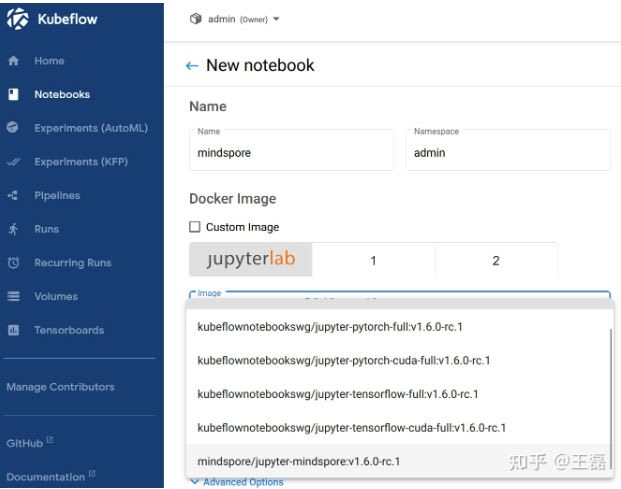Go to Notebooks in the sidebar
Image resolution: width=621 pixels, height=489 pixels.
tap(62, 94)
